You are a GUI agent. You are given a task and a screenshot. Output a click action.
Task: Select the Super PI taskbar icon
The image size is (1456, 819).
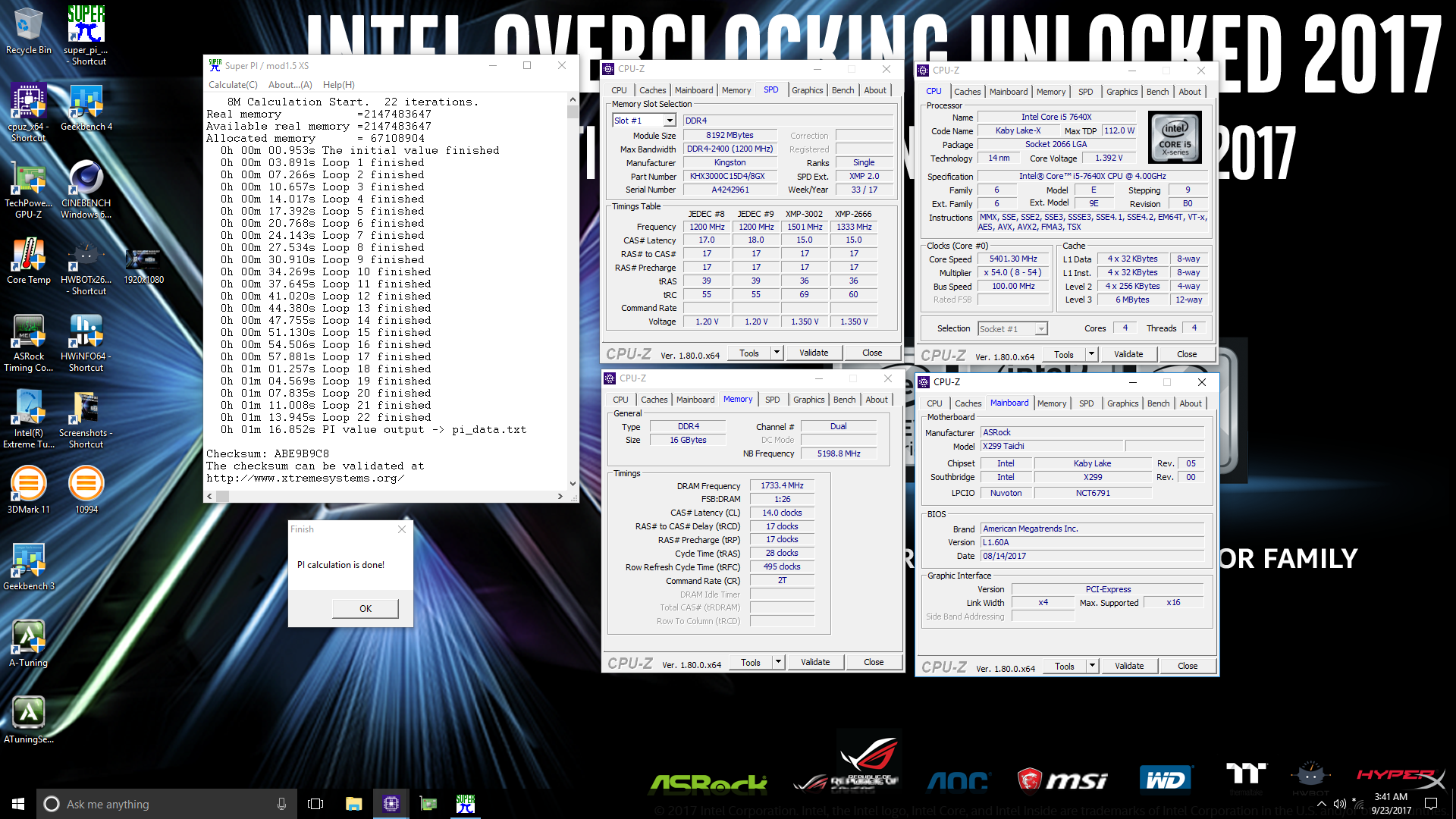(x=465, y=804)
